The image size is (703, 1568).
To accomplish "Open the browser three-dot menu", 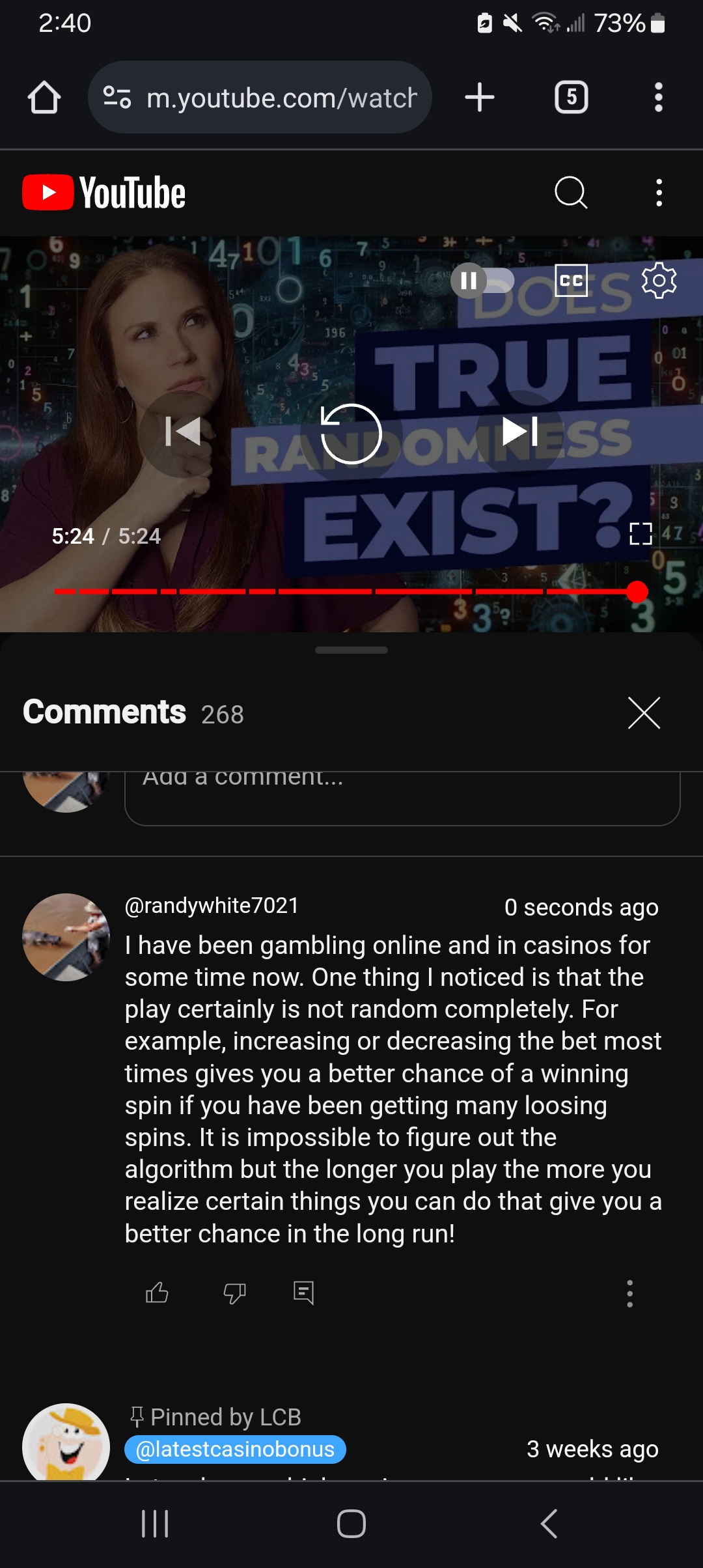I will [x=659, y=97].
